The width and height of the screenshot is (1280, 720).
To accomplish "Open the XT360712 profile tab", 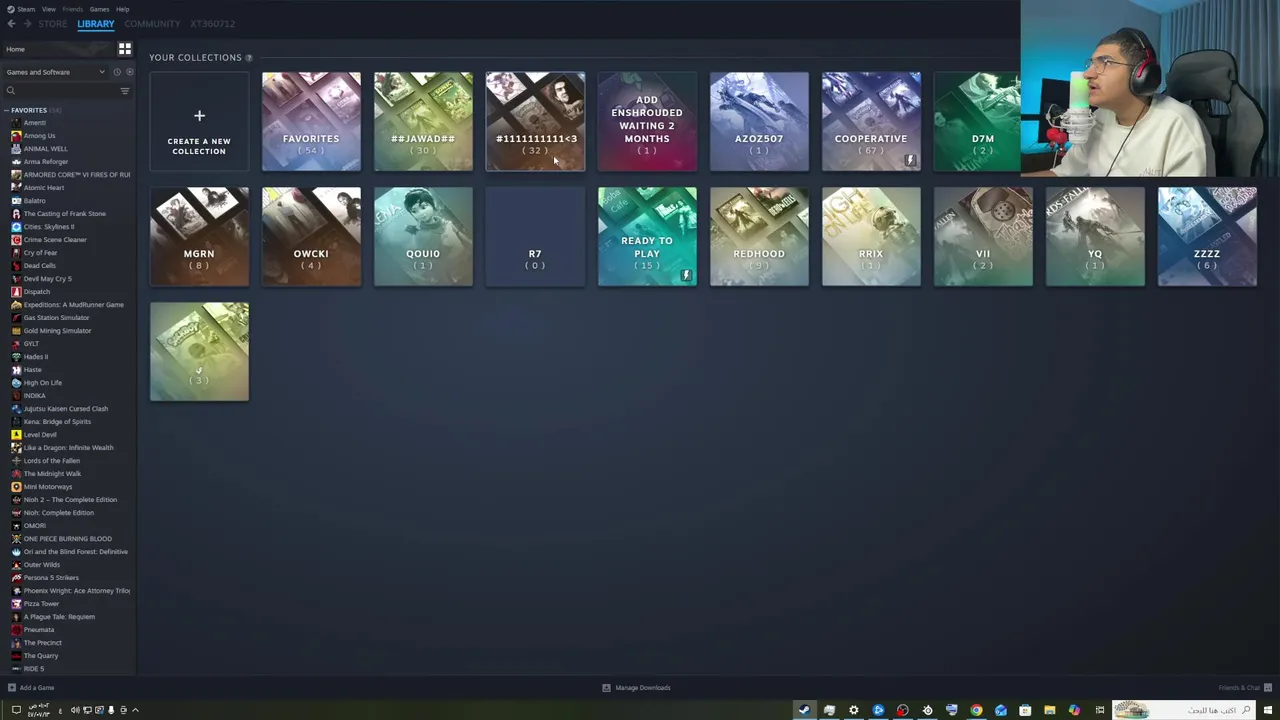I will pos(212,24).
